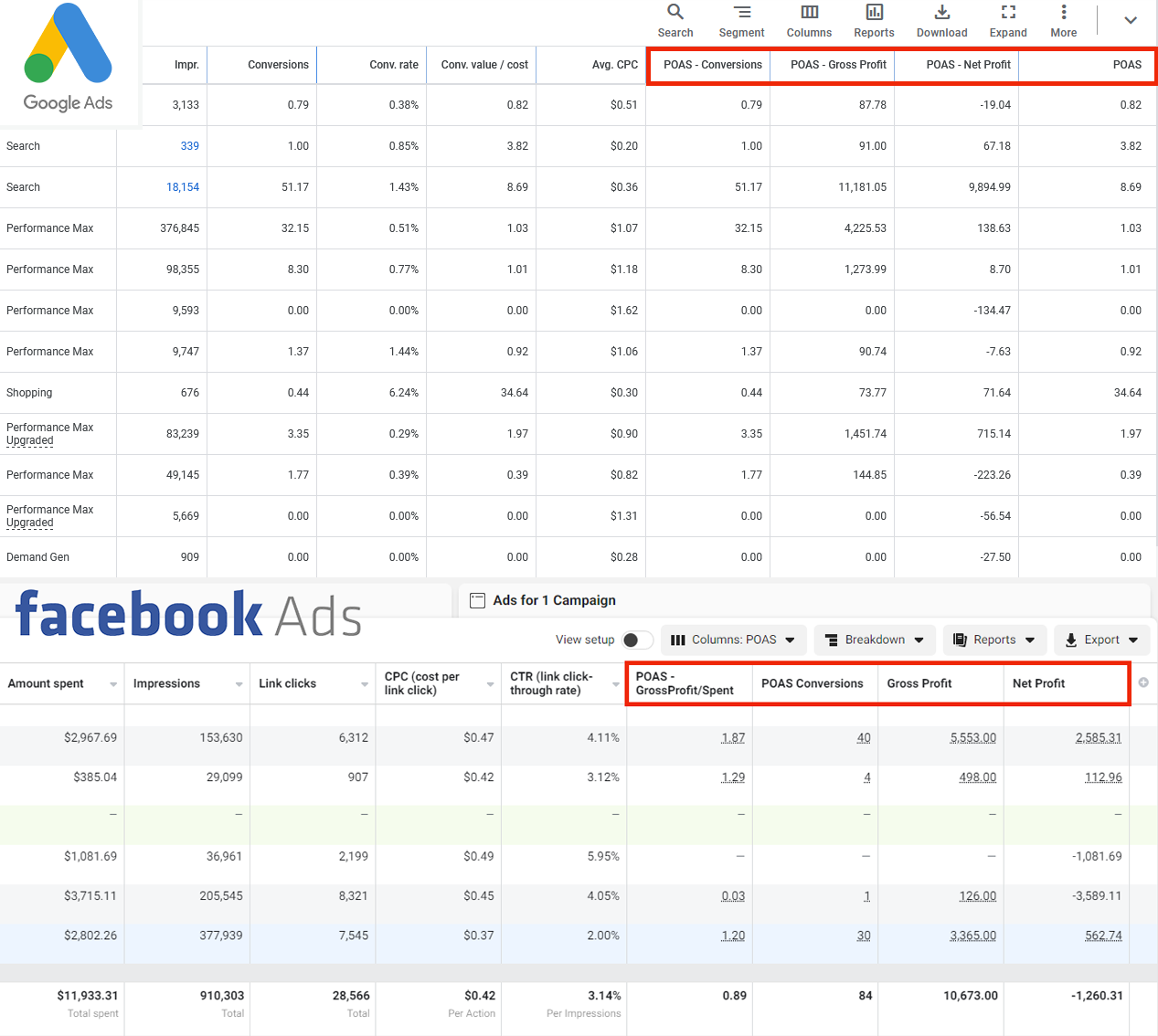
Task: Click the Gross Profit Facebook column header
Action: pyautogui.click(x=919, y=683)
